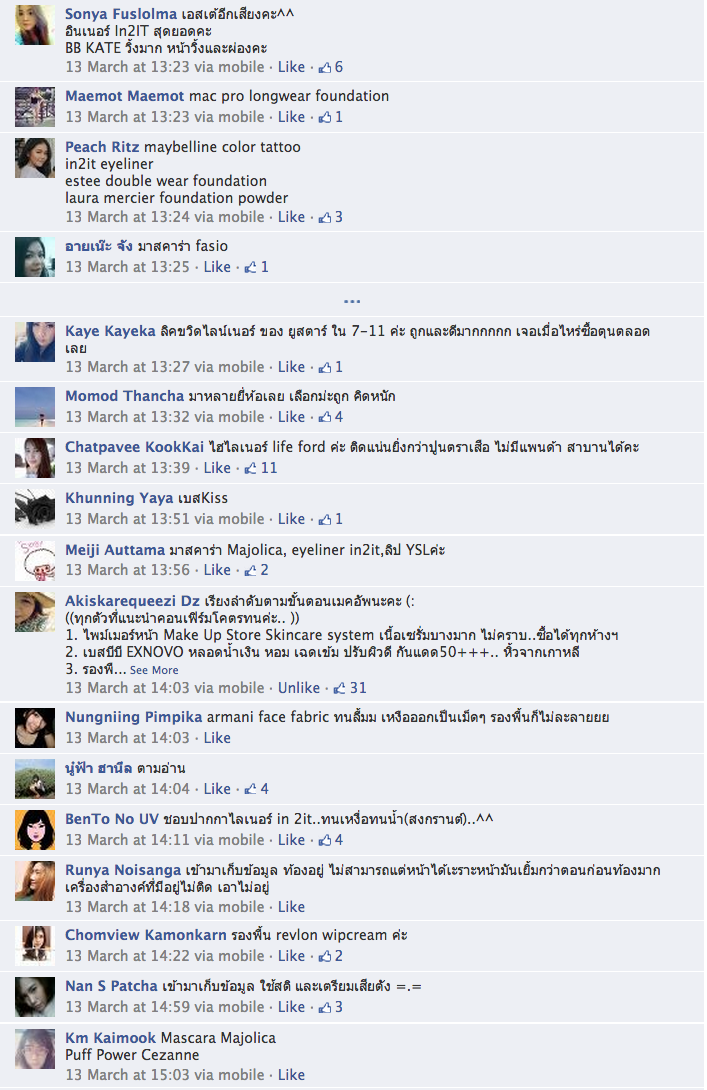Screen dimensions: 707x1090
Task: Like Km Kaimook's Mascara Majolica comment
Action: coord(291,1075)
